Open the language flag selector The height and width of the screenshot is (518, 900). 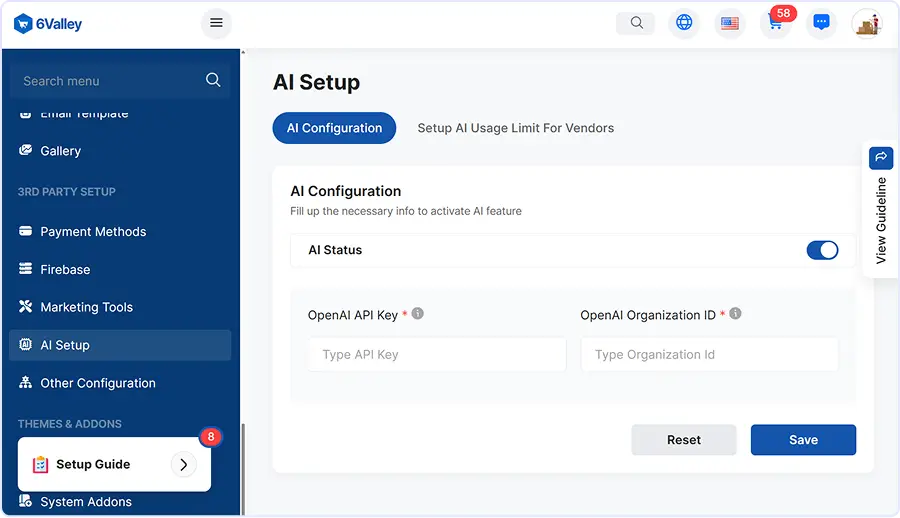(730, 24)
